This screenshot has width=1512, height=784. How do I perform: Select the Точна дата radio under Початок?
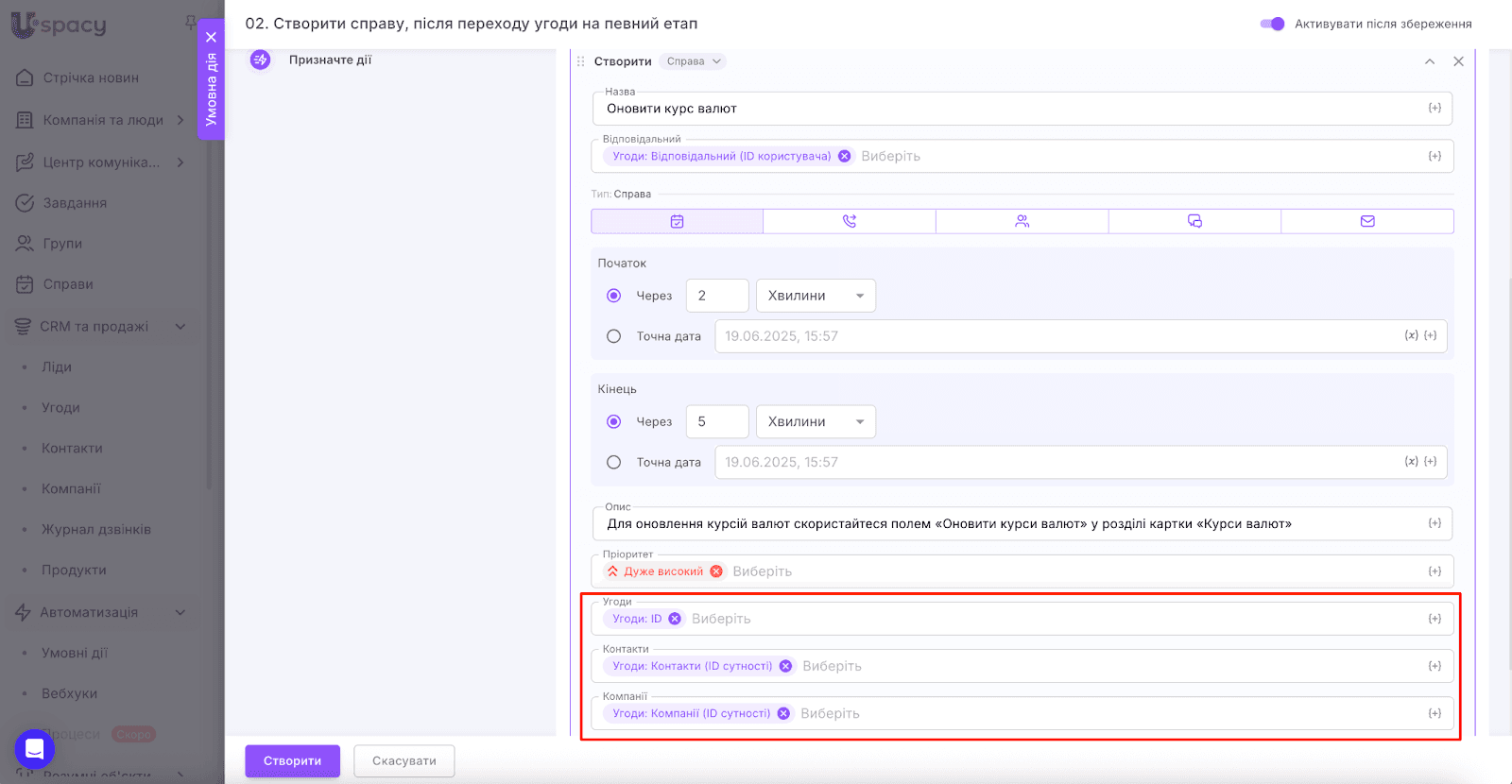click(614, 336)
